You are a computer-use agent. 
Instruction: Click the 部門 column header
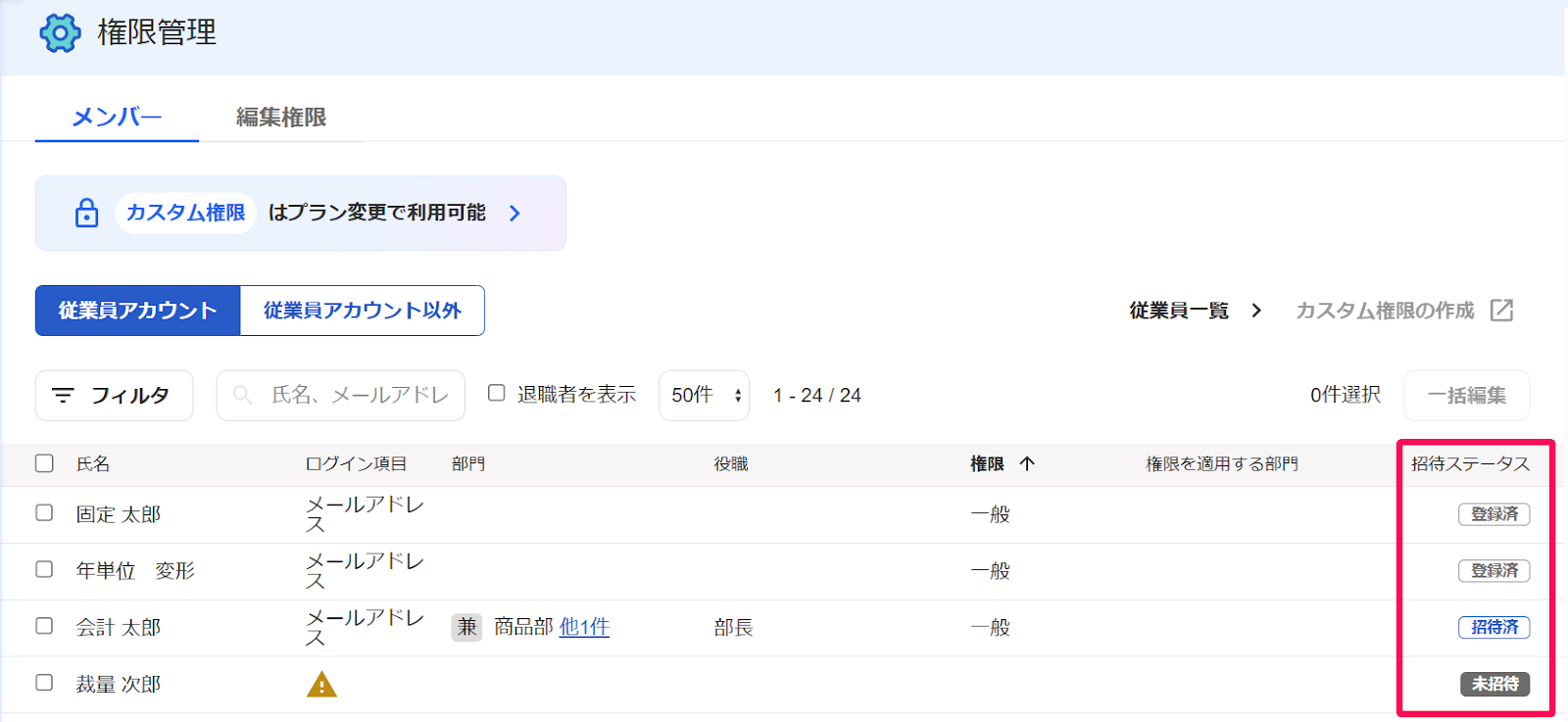coord(468,463)
